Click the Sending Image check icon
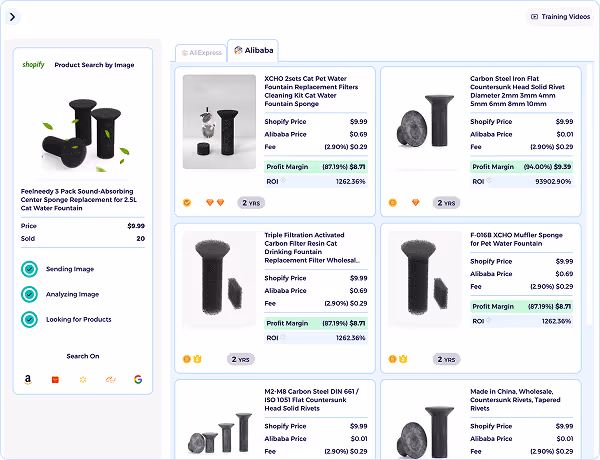 pyautogui.click(x=29, y=269)
